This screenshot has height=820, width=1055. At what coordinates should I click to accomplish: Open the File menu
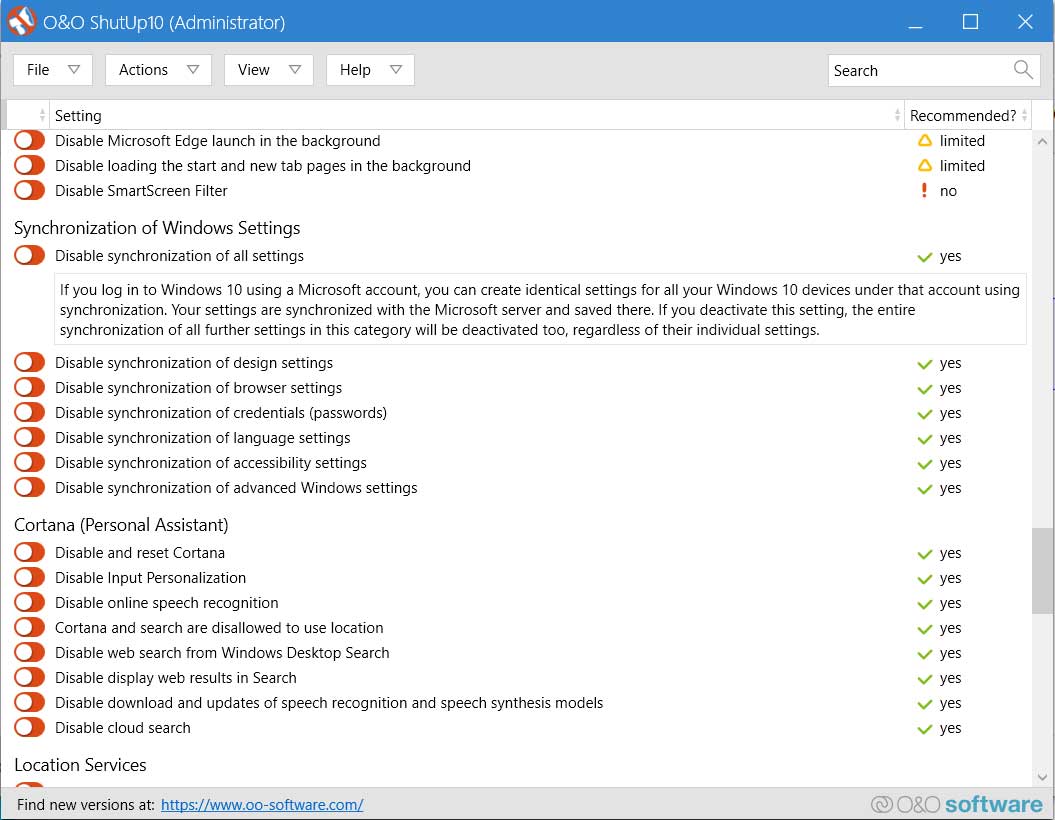tap(52, 70)
